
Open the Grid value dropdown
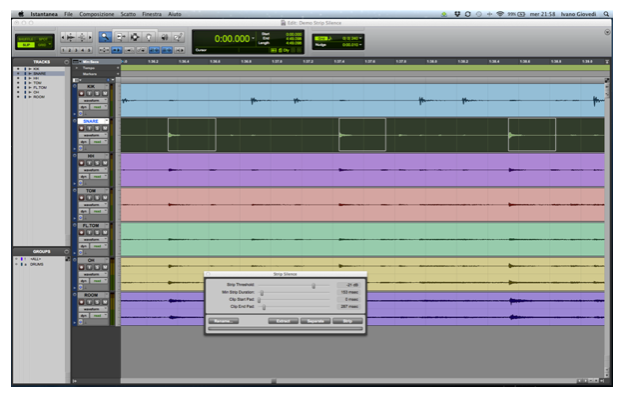361,39
